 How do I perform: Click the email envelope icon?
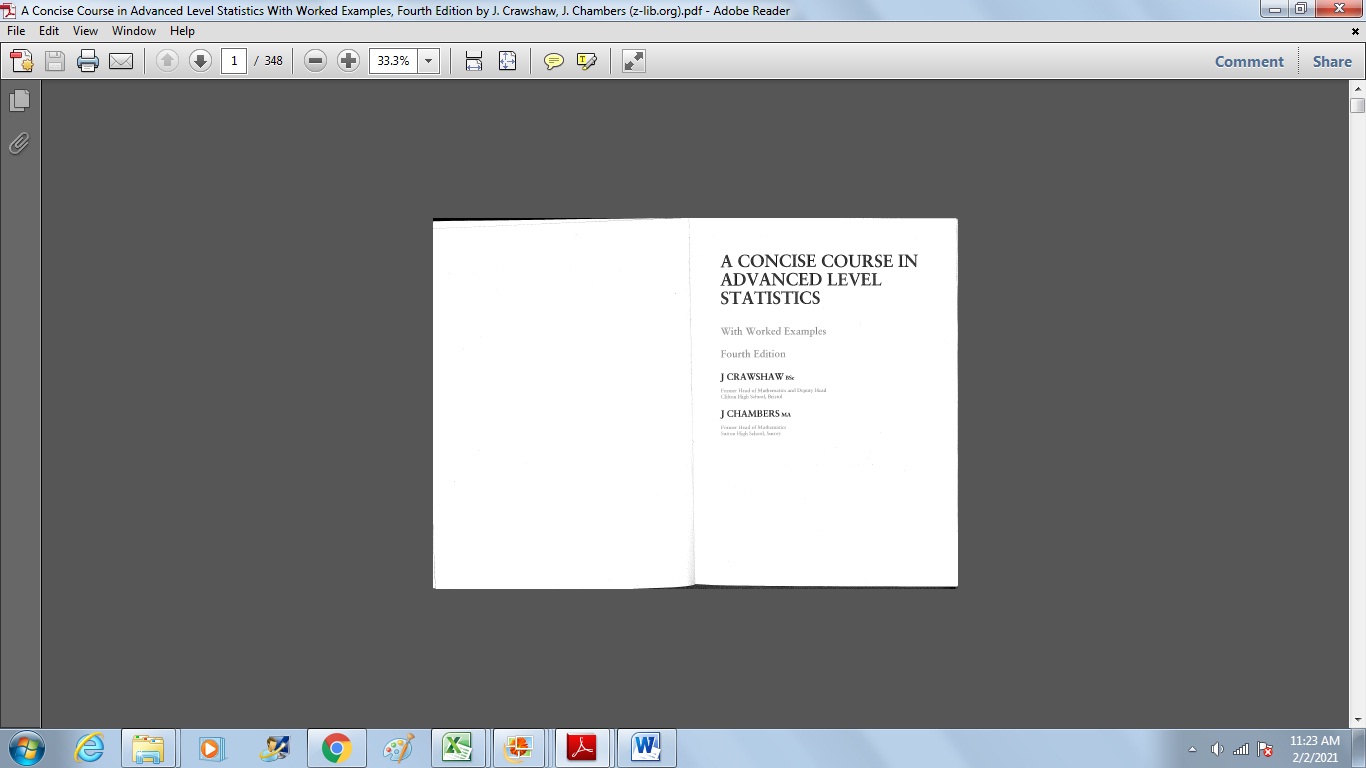coord(121,61)
